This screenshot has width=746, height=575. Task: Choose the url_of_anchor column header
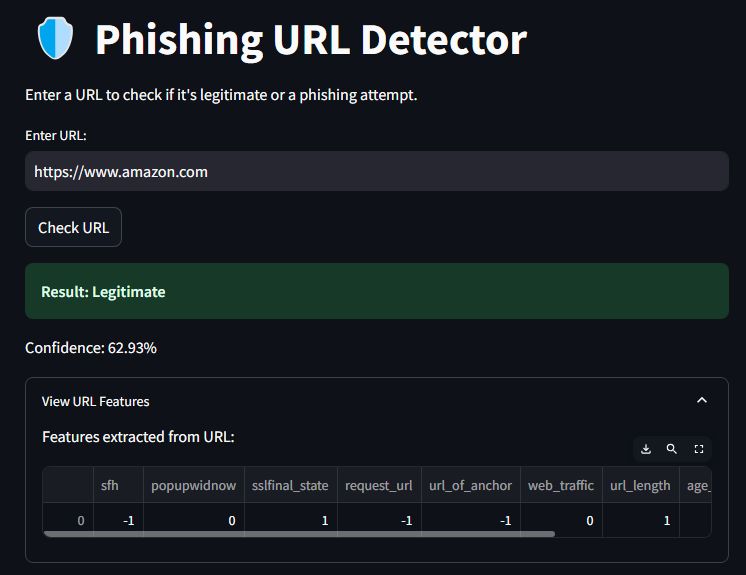point(470,485)
